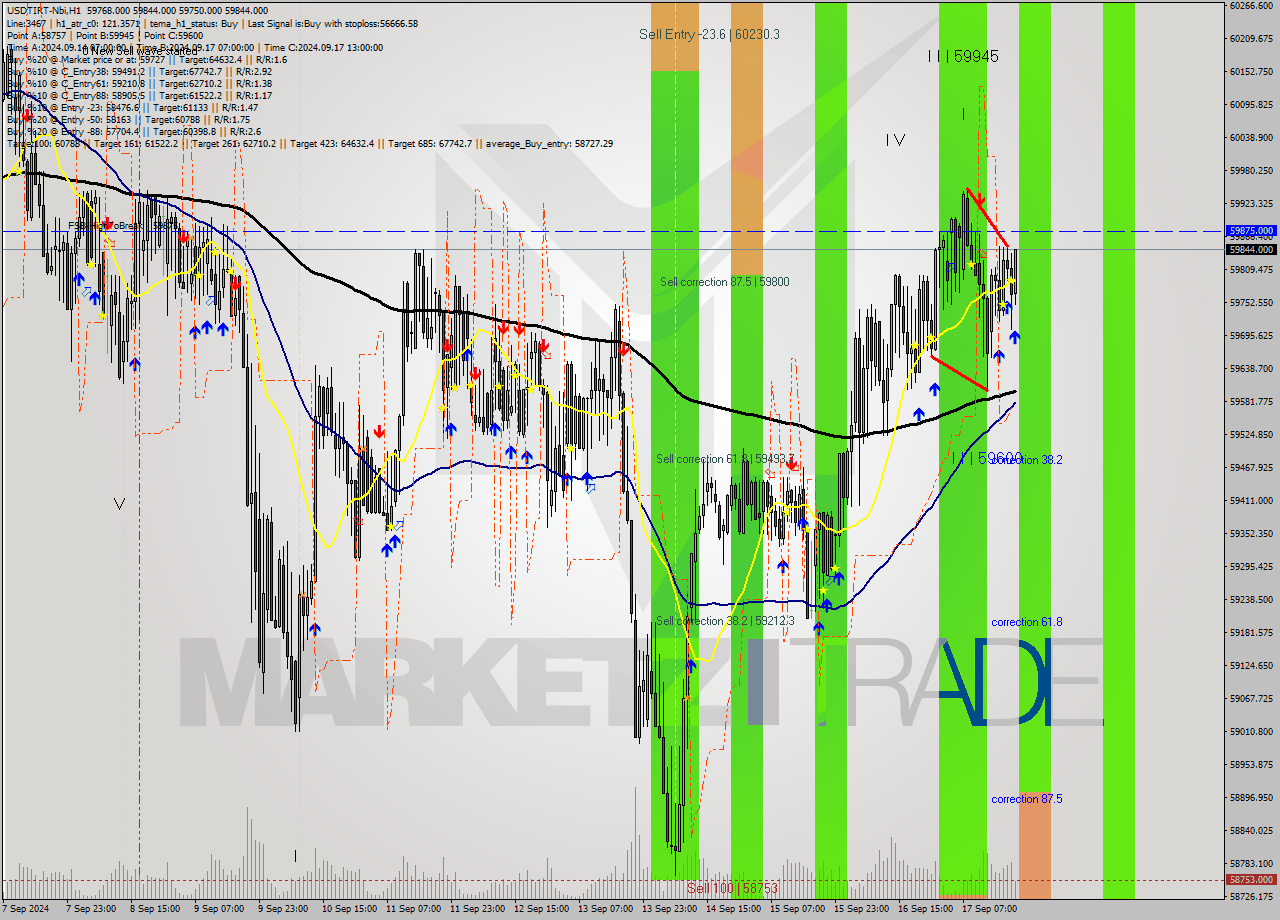
Task: Click the '7 Sep 2024' time axis label
Action: click(x=27, y=909)
